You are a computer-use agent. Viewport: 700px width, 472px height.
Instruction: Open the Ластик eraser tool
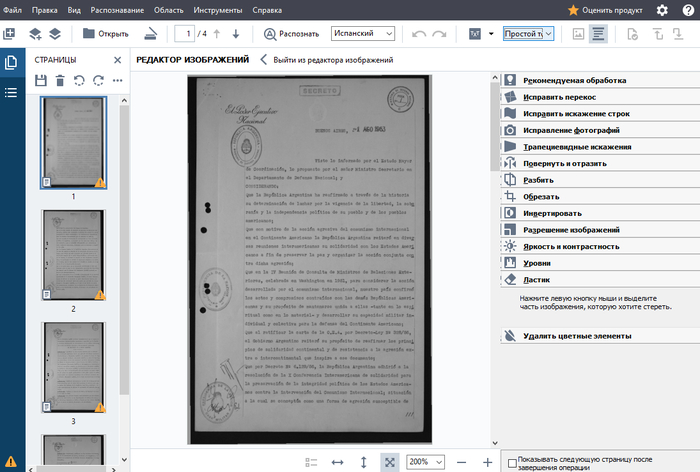(536, 279)
